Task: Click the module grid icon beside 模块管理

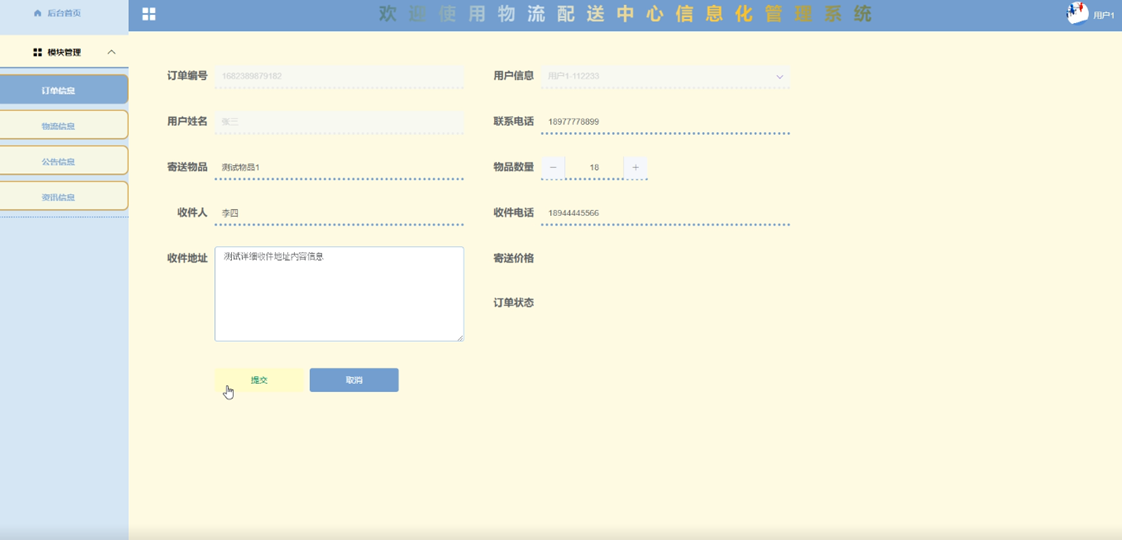Action: 38,52
